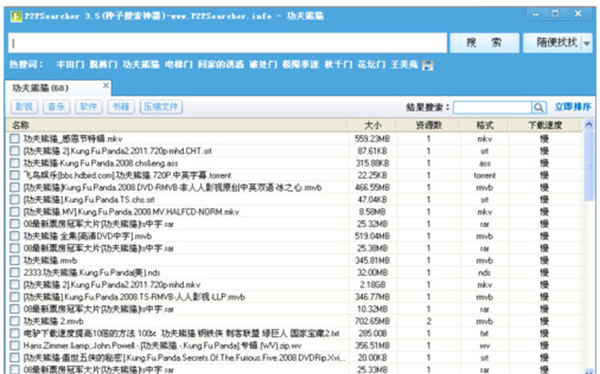Select the 功夫熊猫 (68) tab
This screenshot has height=374, width=600.
pos(57,88)
